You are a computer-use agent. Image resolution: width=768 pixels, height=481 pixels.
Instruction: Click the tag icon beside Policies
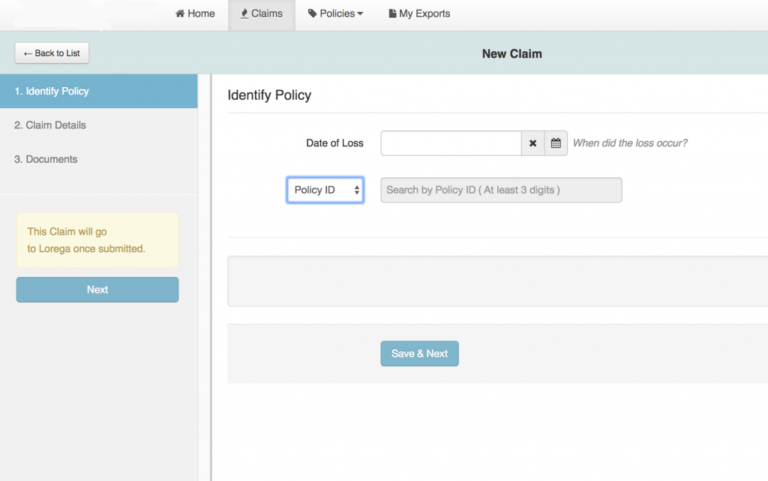click(x=312, y=14)
